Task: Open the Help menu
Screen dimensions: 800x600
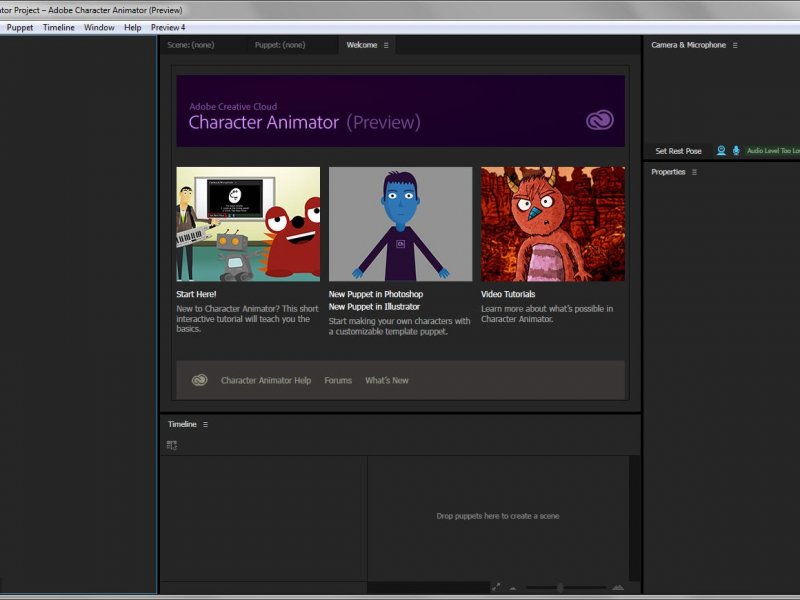Action: tap(133, 28)
